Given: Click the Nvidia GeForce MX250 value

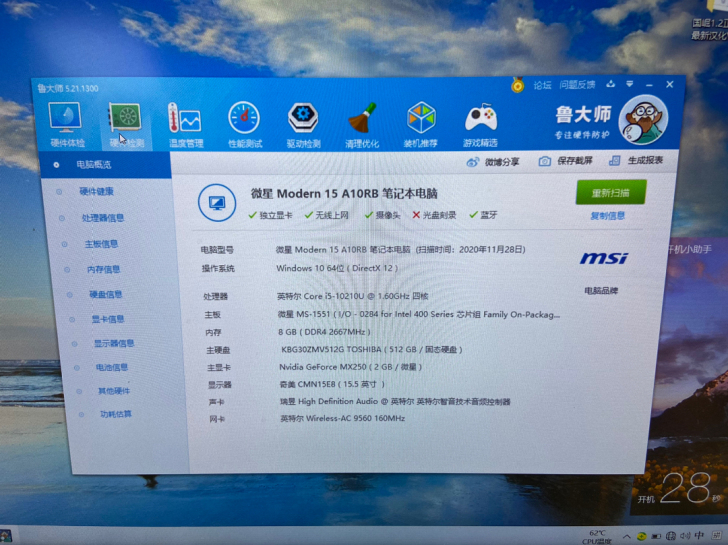Looking at the screenshot, I should 351,367.
